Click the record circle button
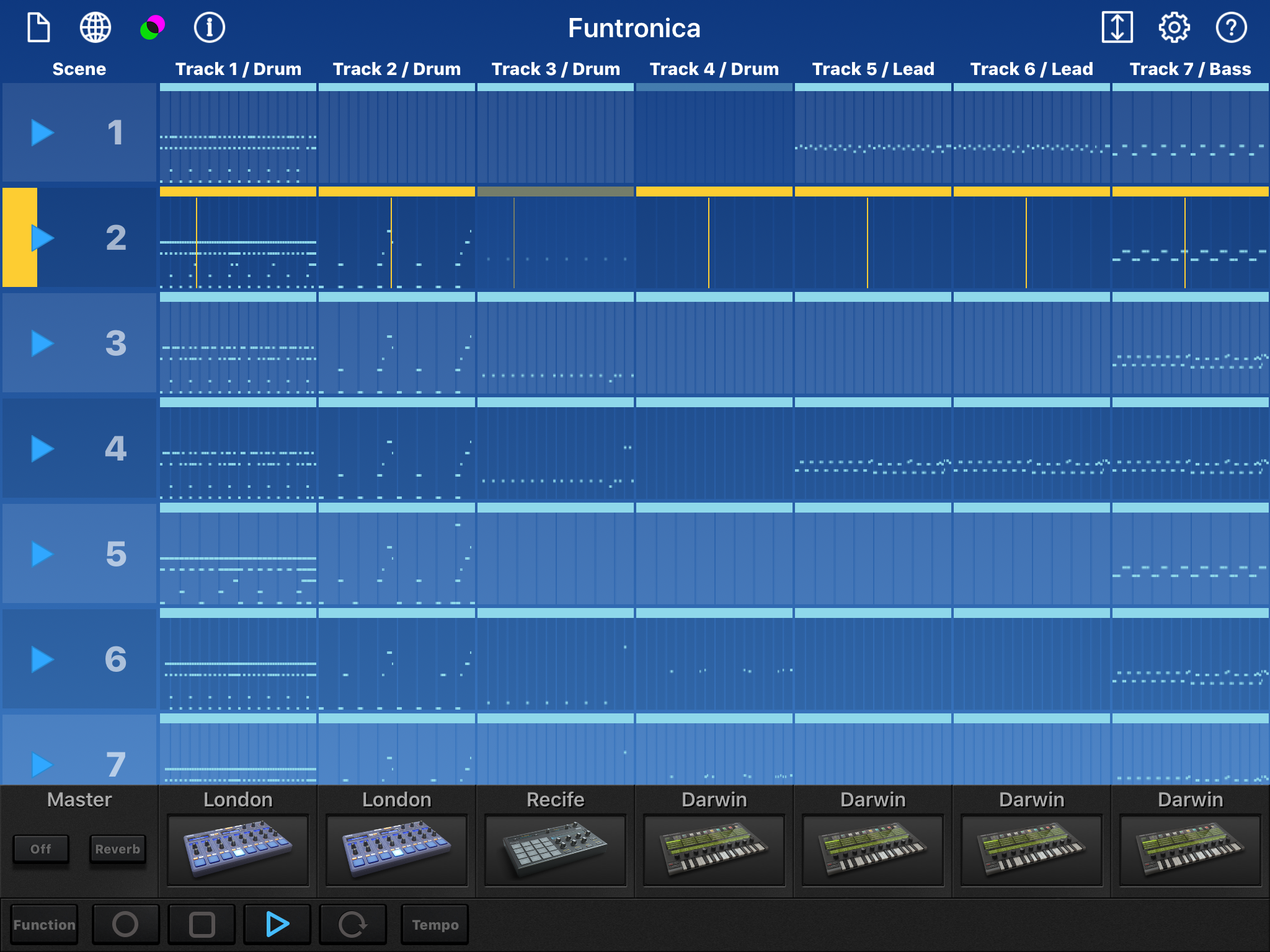This screenshot has height=952, width=1270. 126,924
